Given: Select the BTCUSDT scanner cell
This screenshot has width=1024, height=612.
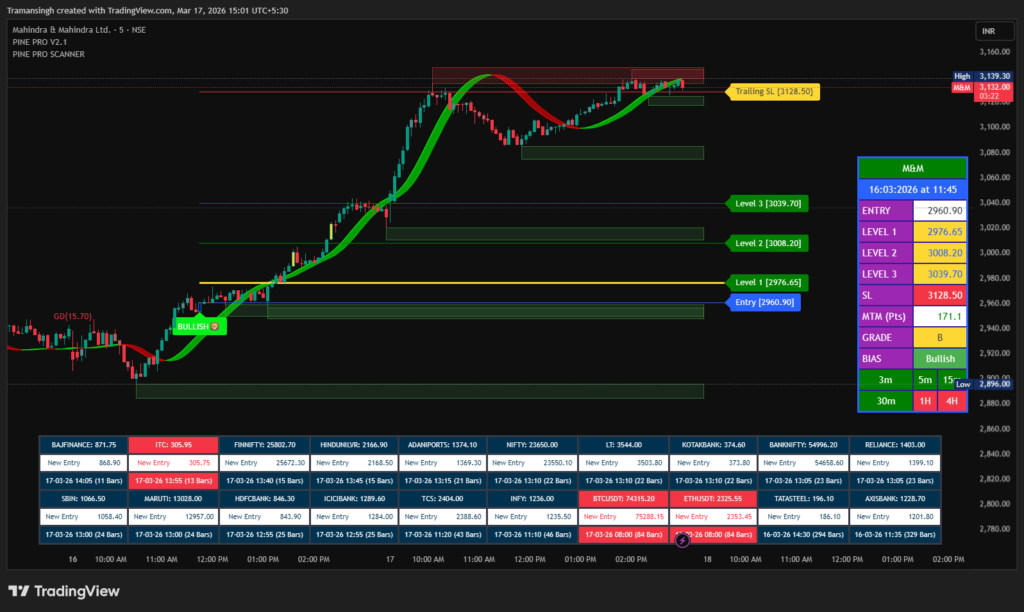Looking at the screenshot, I should point(622,498).
